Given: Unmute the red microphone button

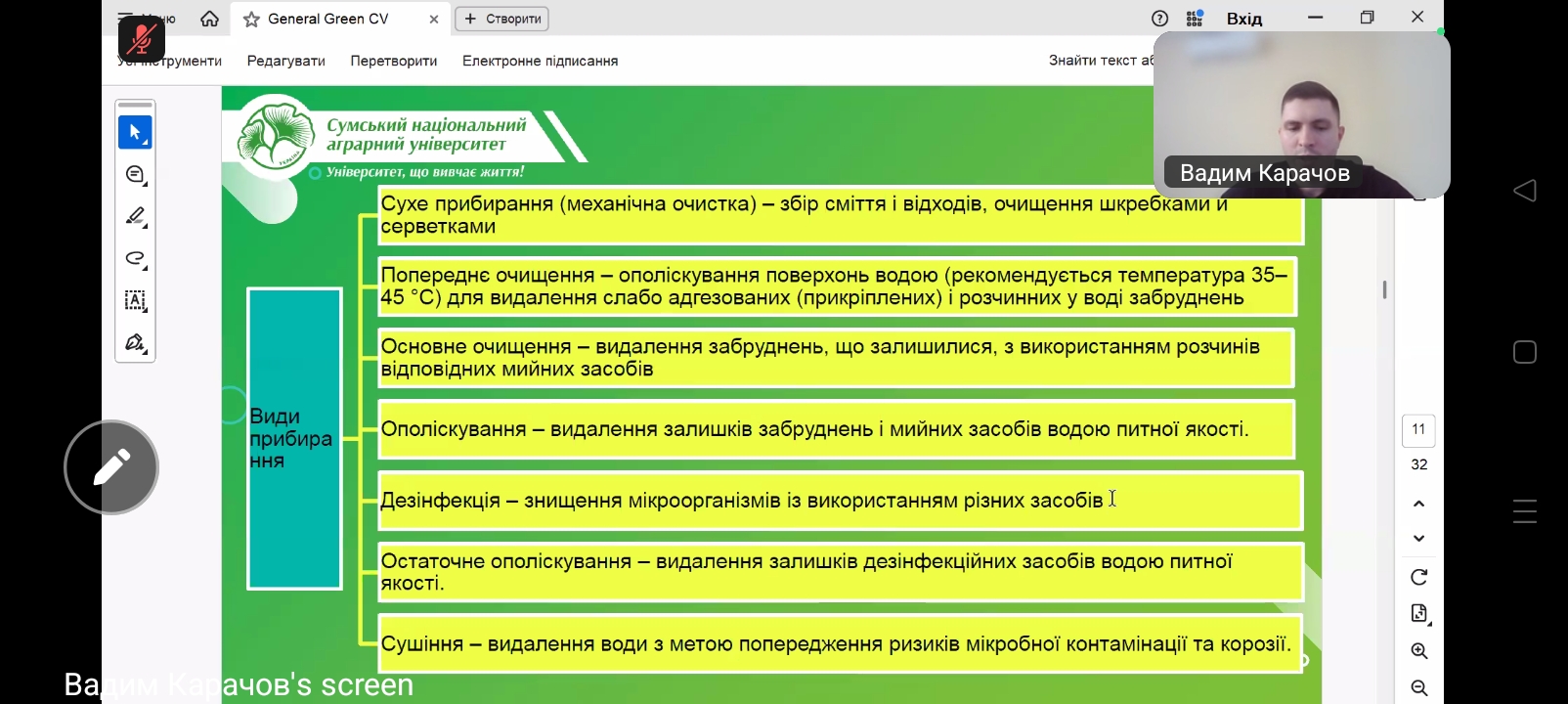Looking at the screenshot, I should 142,39.
